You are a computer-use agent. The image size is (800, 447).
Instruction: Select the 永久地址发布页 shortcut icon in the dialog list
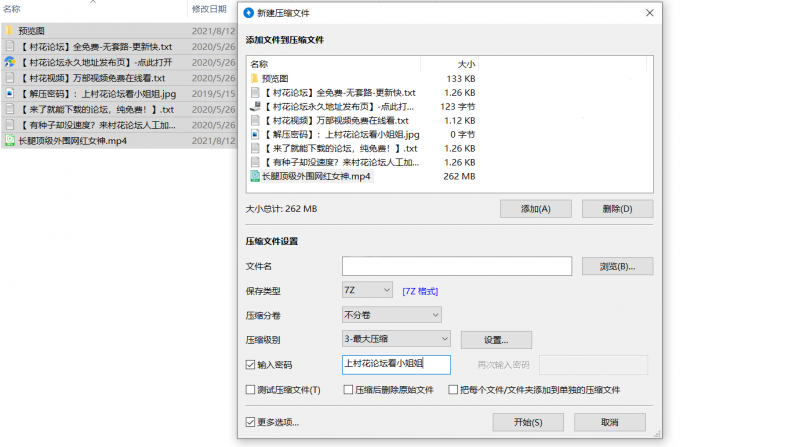click(x=255, y=106)
